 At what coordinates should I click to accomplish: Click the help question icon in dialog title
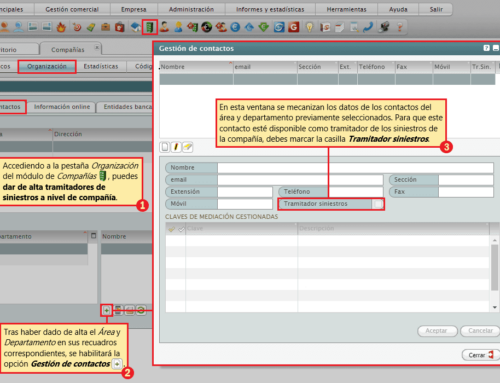point(486,48)
